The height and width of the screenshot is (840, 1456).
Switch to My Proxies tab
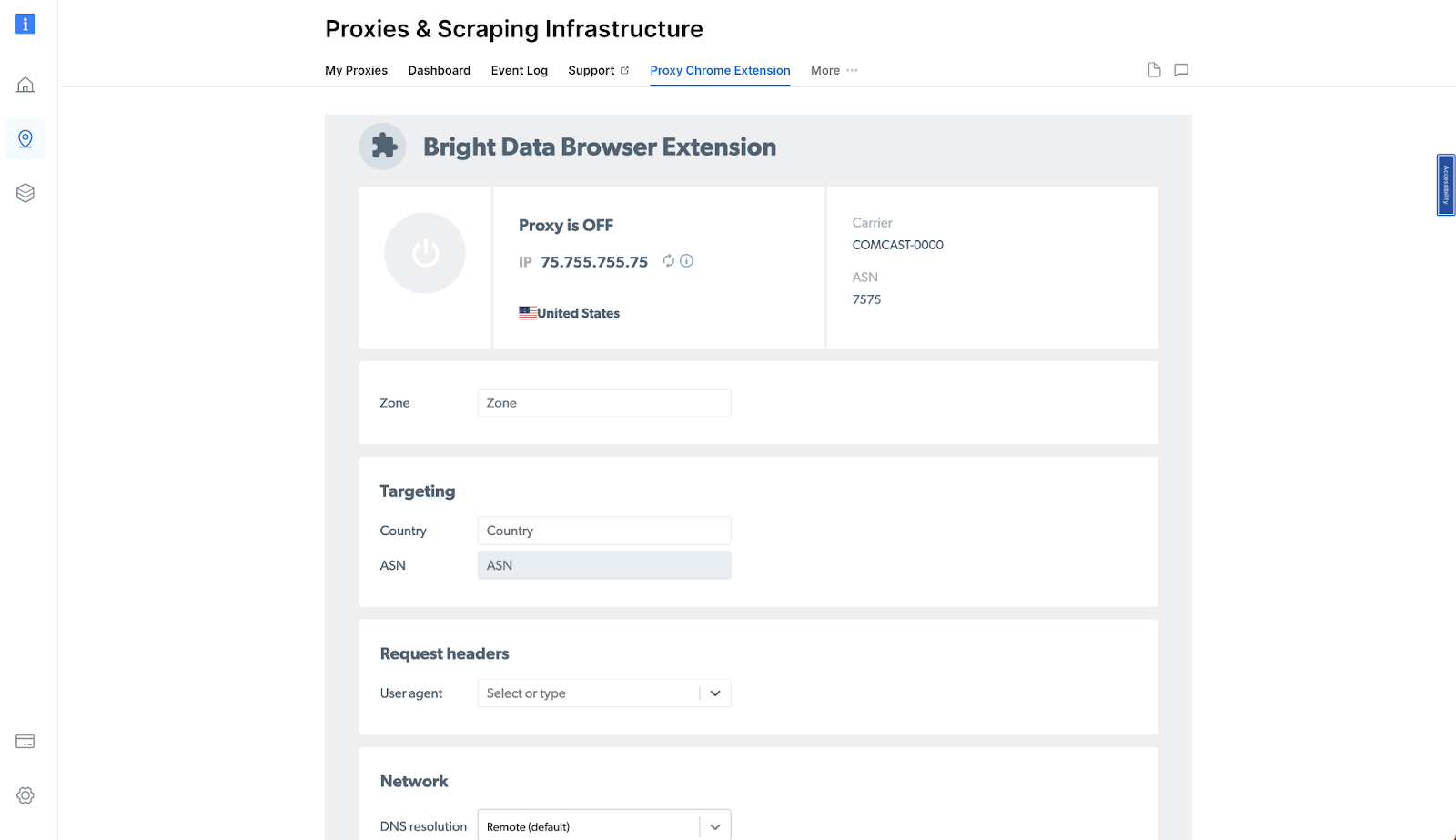[x=357, y=70]
